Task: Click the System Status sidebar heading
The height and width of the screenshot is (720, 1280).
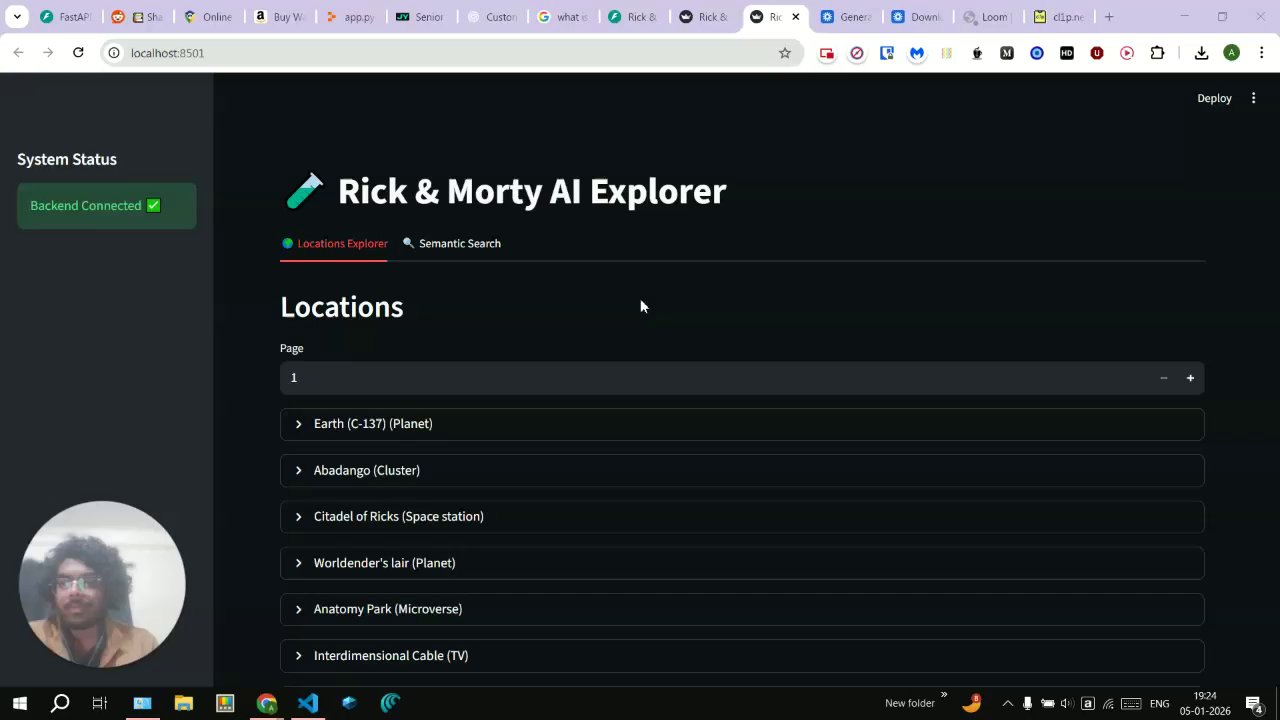Action: (67, 159)
